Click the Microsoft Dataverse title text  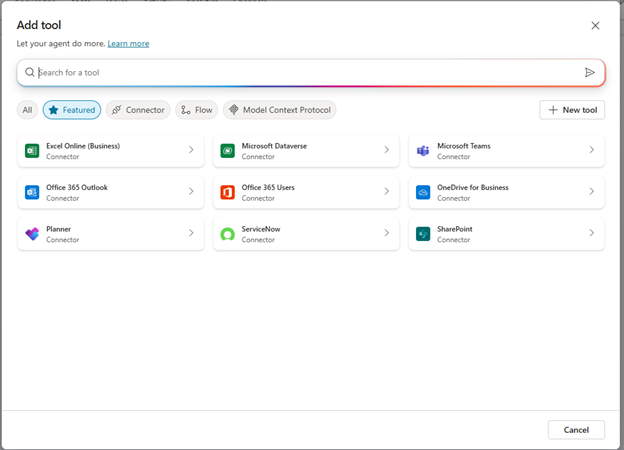(x=274, y=146)
